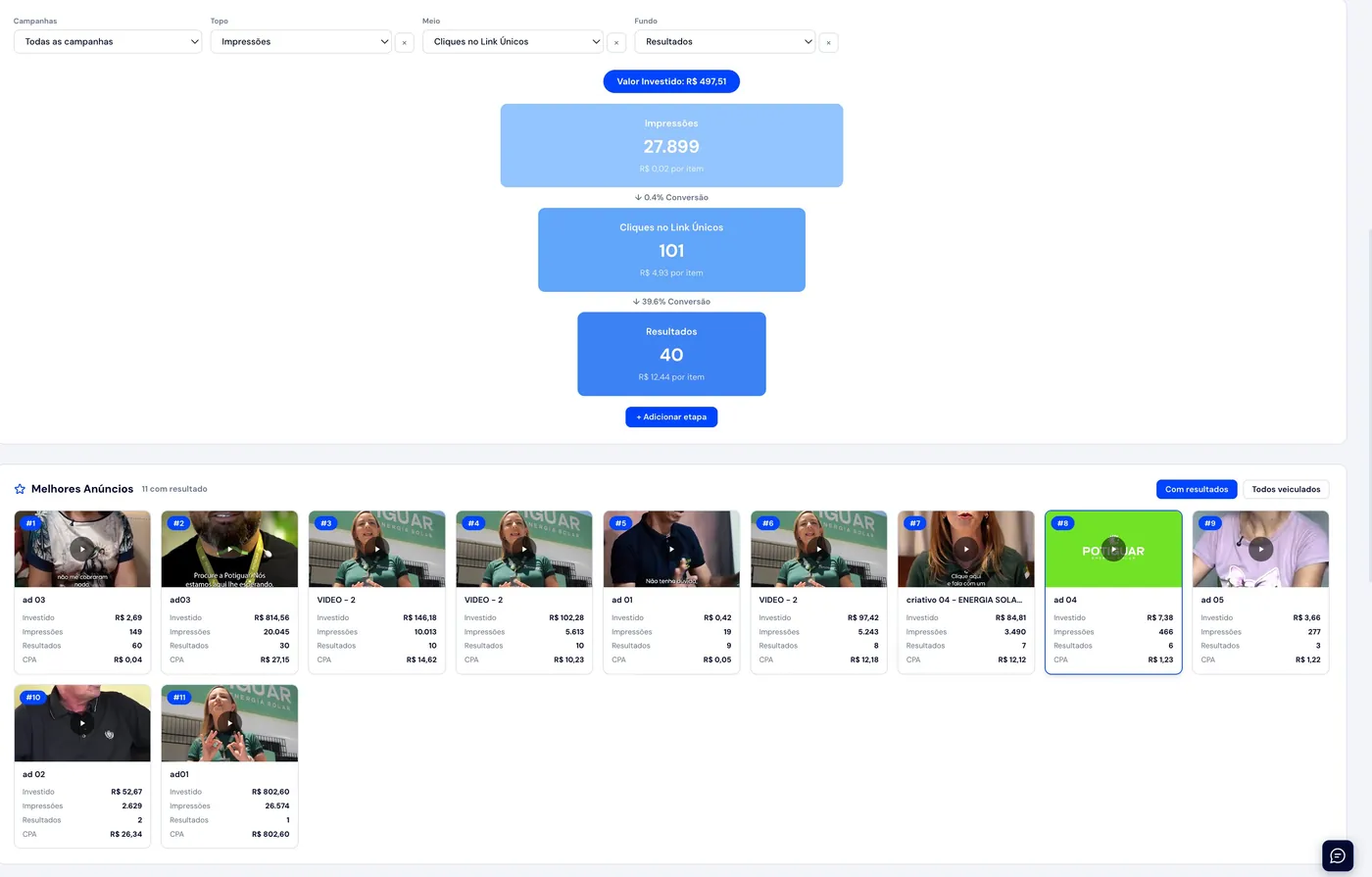Open the chat support widget icon
The height and width of the screenshot is (877, 1372).
coord(1338,855)
